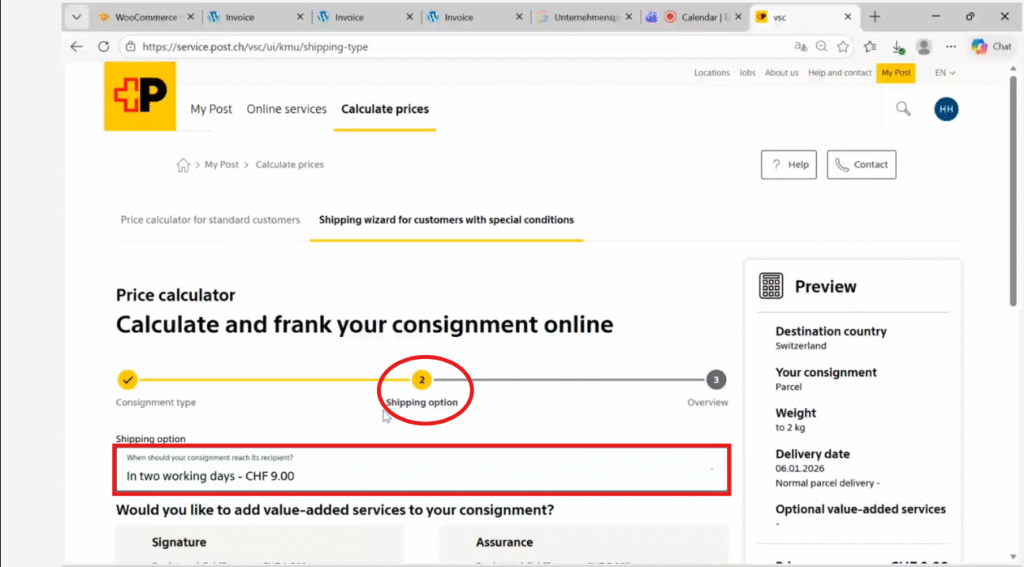Viewport: 1024px width, 567px height.
Task: Reload the page using refresh icon
Action: pos(103,46)
